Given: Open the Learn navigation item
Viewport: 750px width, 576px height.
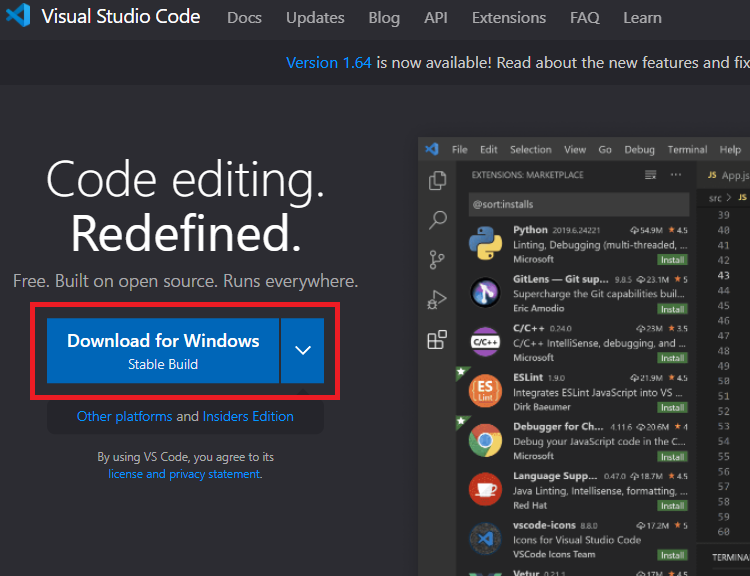Looking at the screenshot, I should (x=642, y=18).
